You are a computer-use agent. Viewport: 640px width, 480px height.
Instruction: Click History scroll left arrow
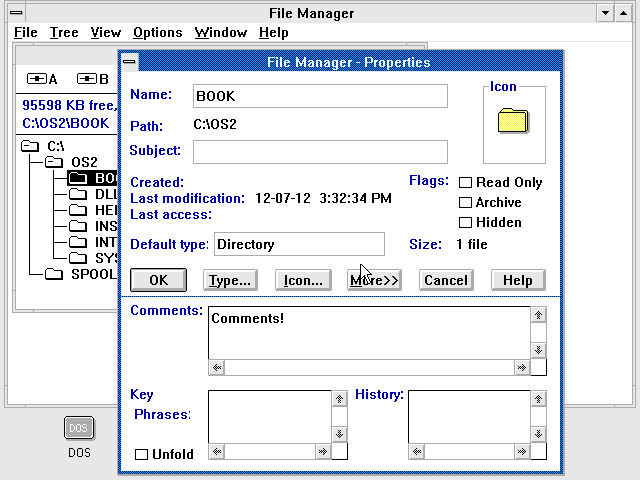click(x=417, y=451)
